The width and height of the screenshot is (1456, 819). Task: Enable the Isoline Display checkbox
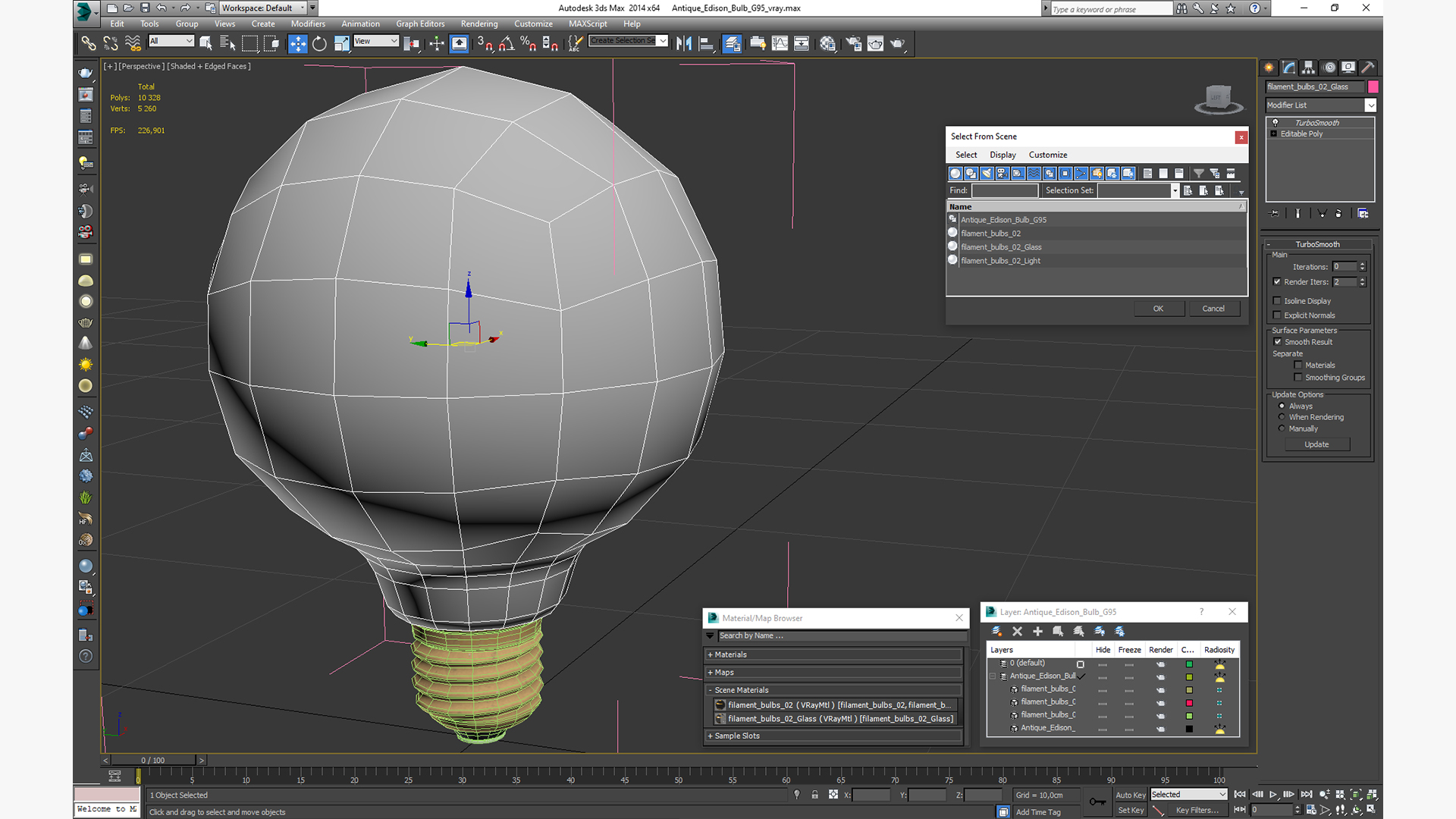(x=1277, y=301)
